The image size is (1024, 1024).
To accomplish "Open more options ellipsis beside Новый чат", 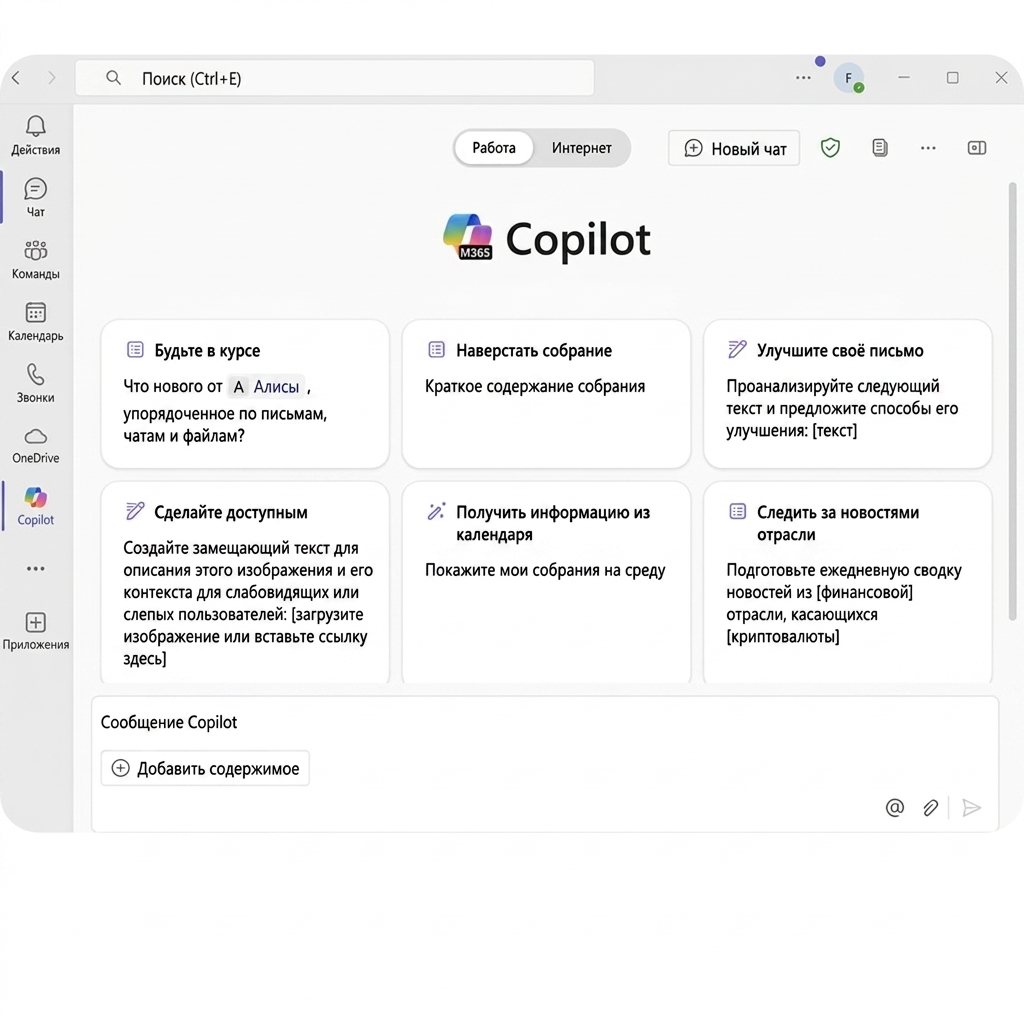I will click(928, 148).
